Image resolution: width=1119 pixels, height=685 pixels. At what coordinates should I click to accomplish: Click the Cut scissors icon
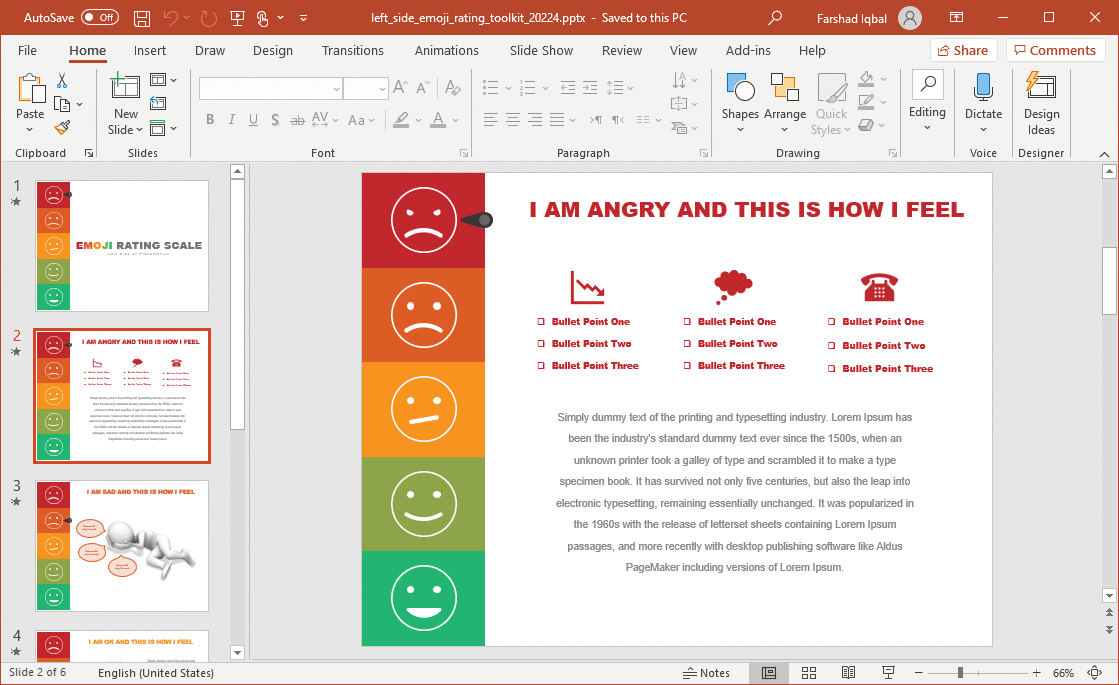click(62, 80)
